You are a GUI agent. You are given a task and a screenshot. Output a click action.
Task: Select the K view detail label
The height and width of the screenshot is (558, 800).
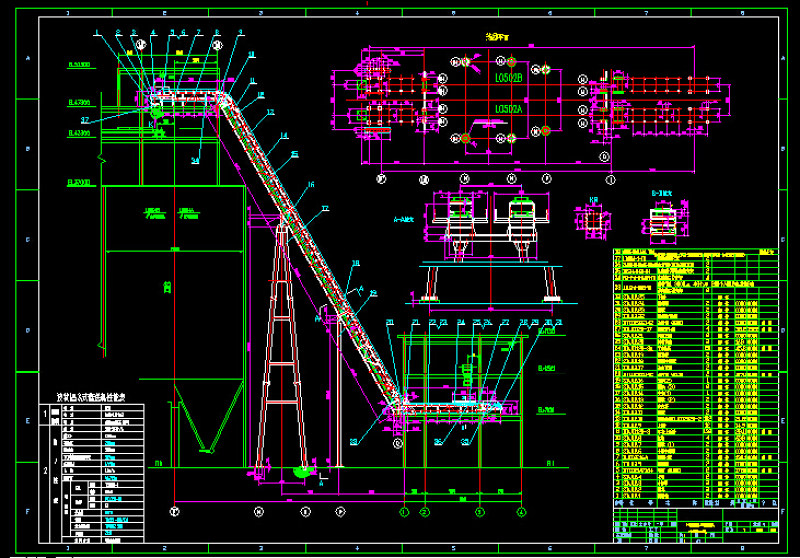(593, 200)
